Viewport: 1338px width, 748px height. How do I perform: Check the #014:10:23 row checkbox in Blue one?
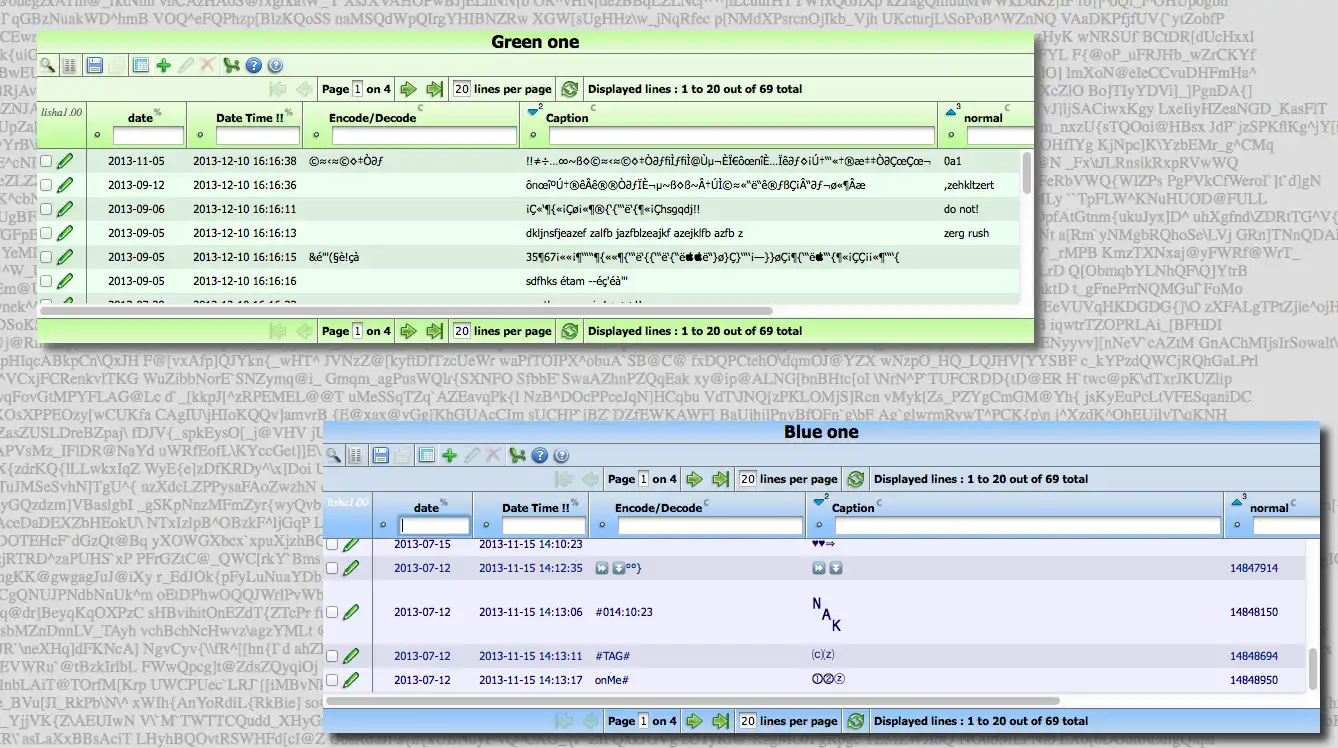(x=332, y=612)
